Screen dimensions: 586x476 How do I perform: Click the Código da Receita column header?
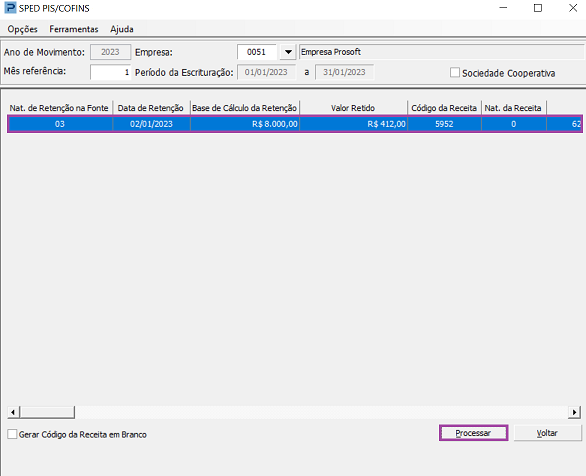click(444, 108)
